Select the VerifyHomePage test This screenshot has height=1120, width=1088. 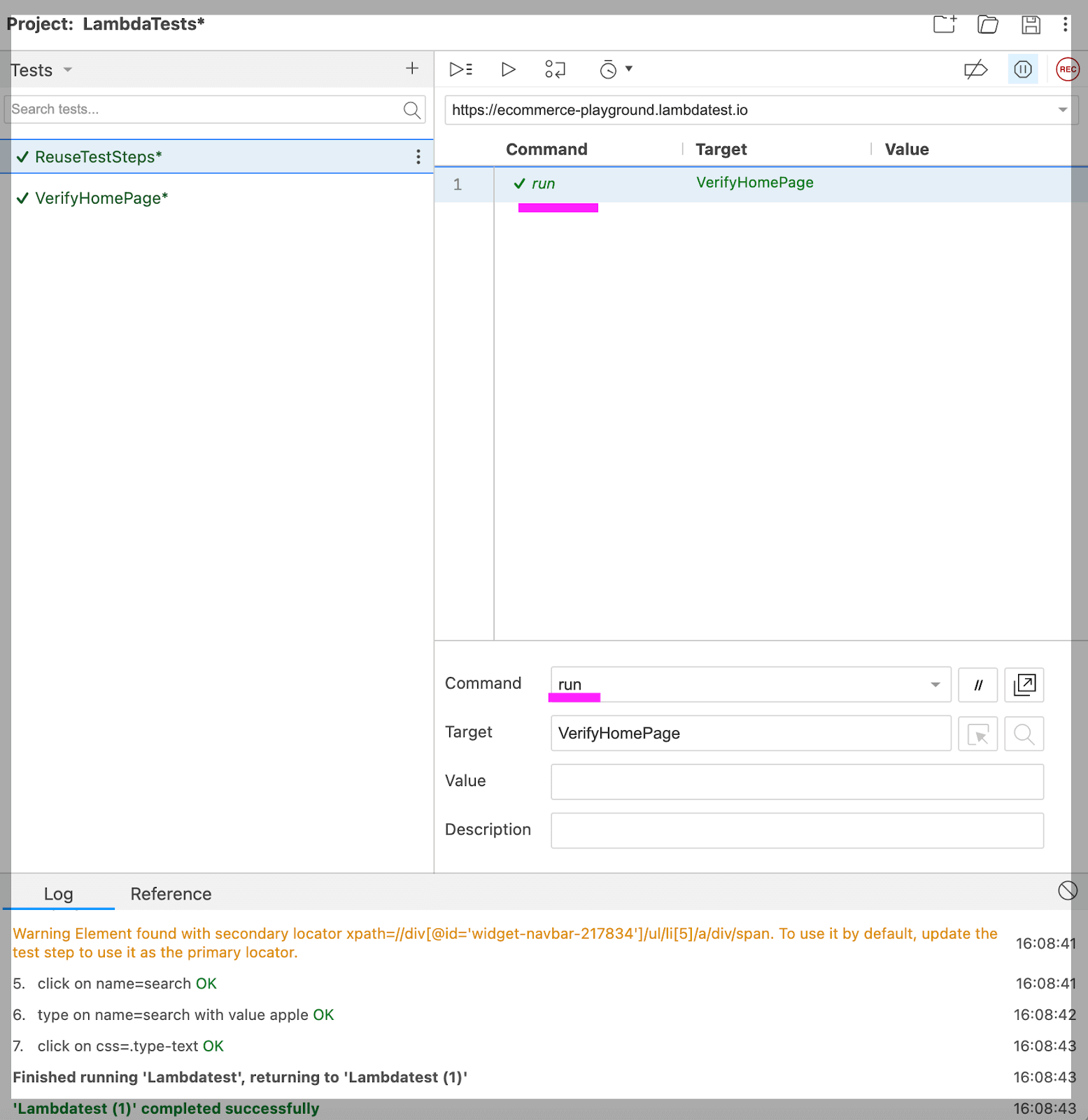217,198
